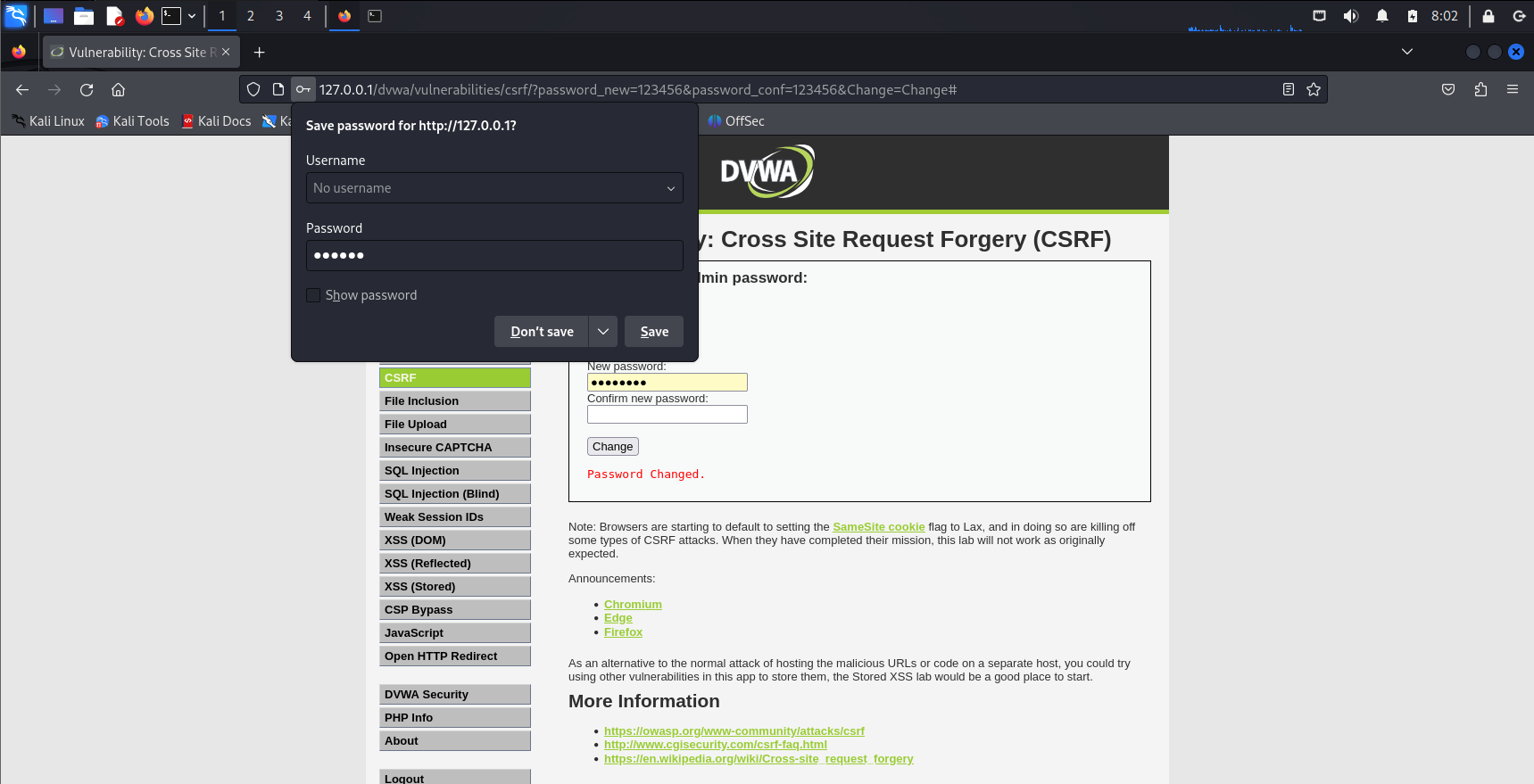Screen dimensions: 1534x784
Task: Select the Vulnerability: Cross Site tab
Action: 141,53
